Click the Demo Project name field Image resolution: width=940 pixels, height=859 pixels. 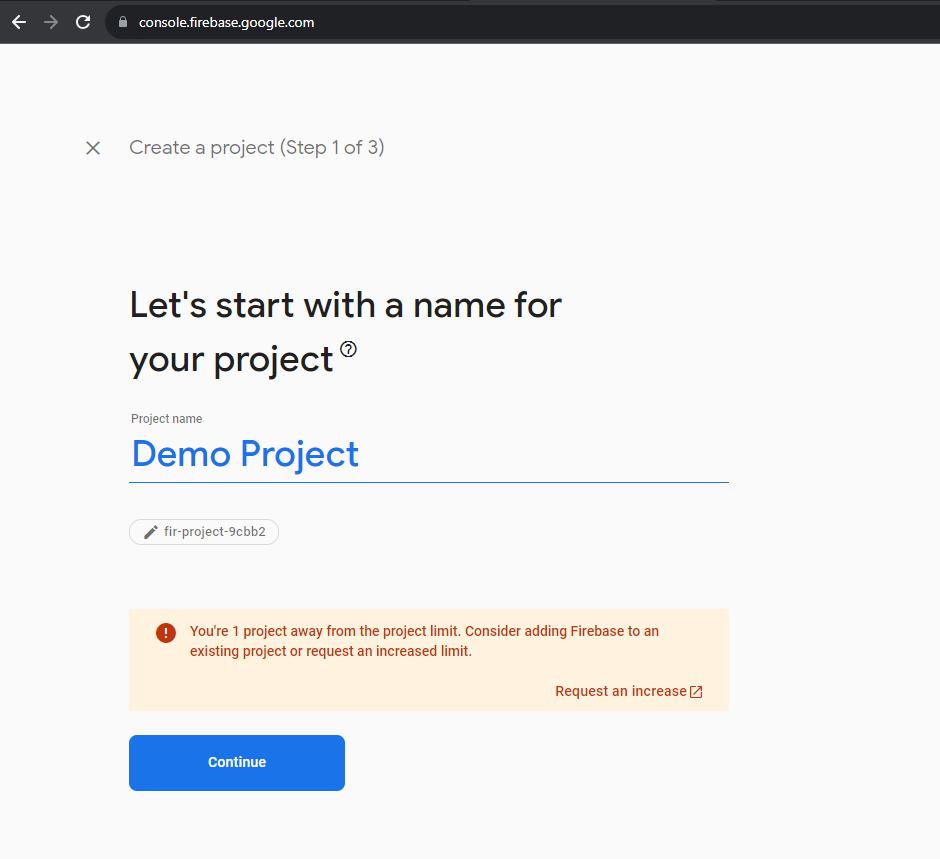click(428, 454)
